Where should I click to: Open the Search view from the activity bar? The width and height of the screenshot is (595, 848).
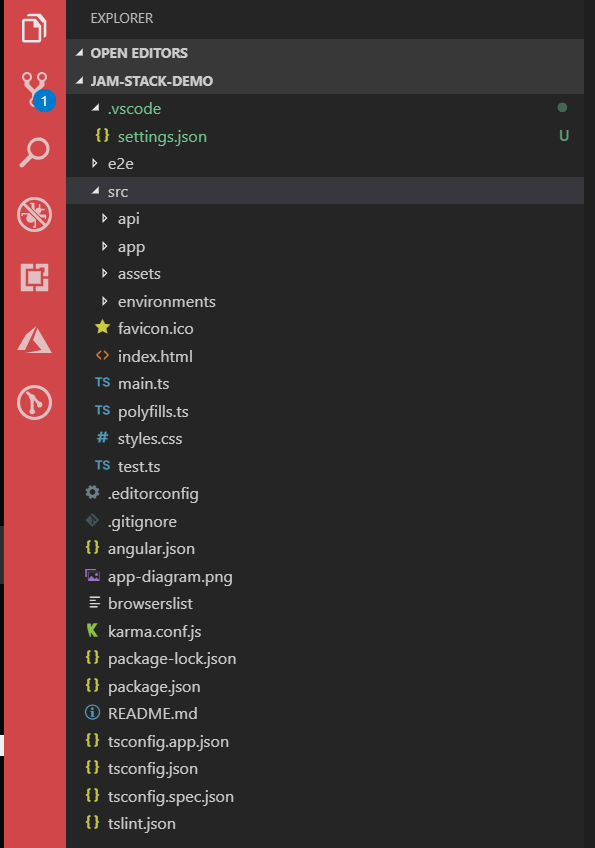[x=32, y=152]
